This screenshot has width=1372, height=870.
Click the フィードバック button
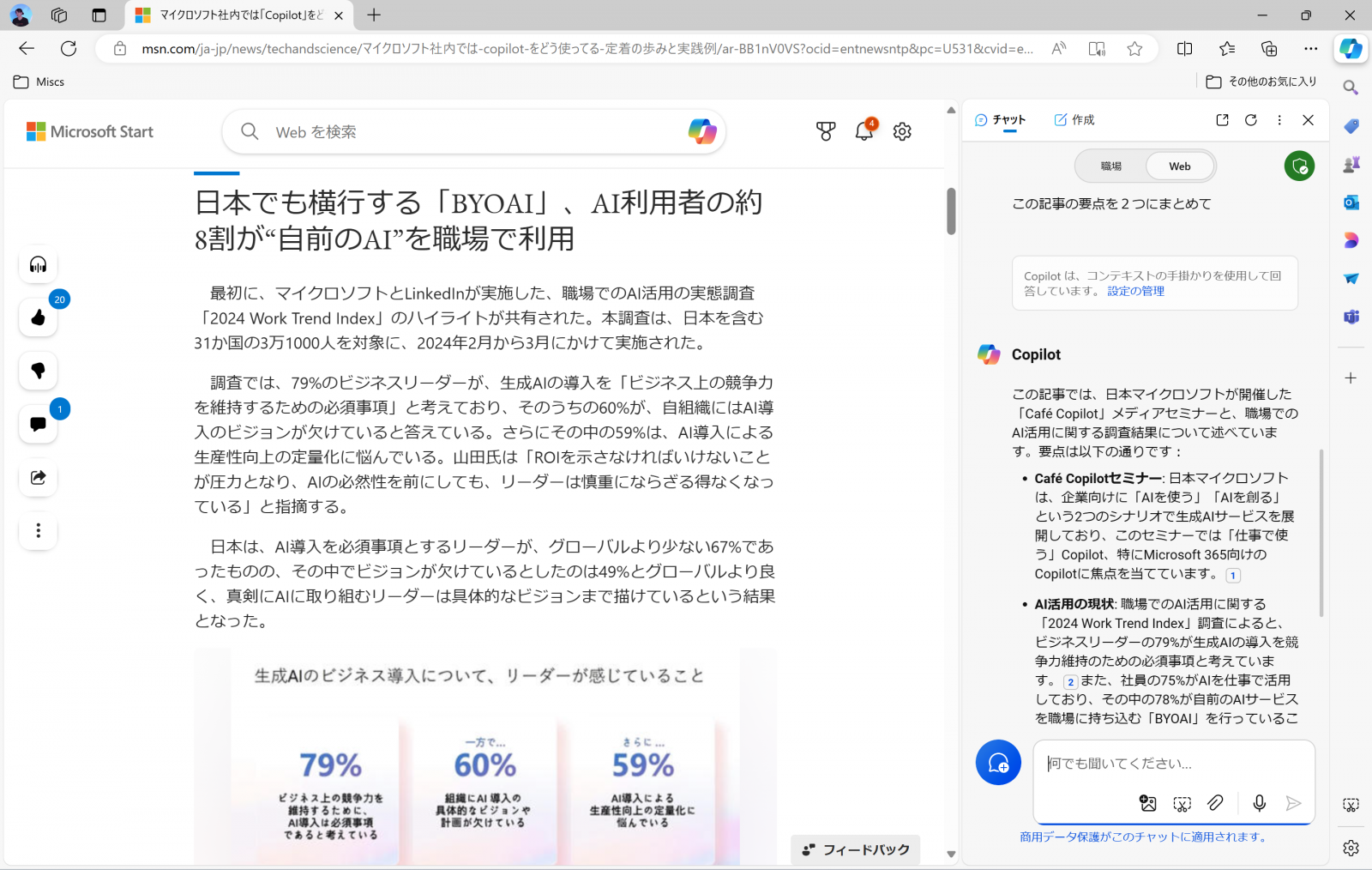[856, 849]
